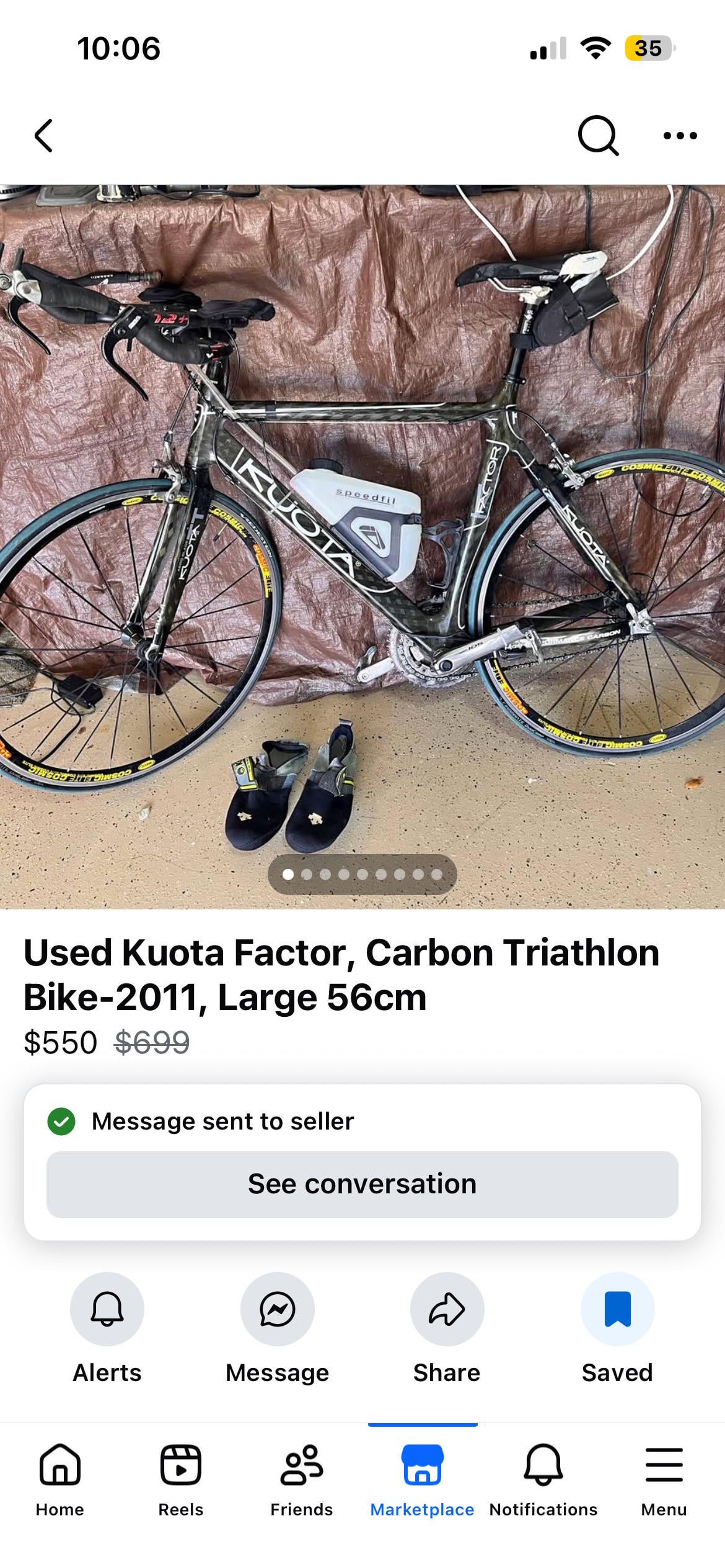Tap the second photo carousel dot

tap(307, 874)
